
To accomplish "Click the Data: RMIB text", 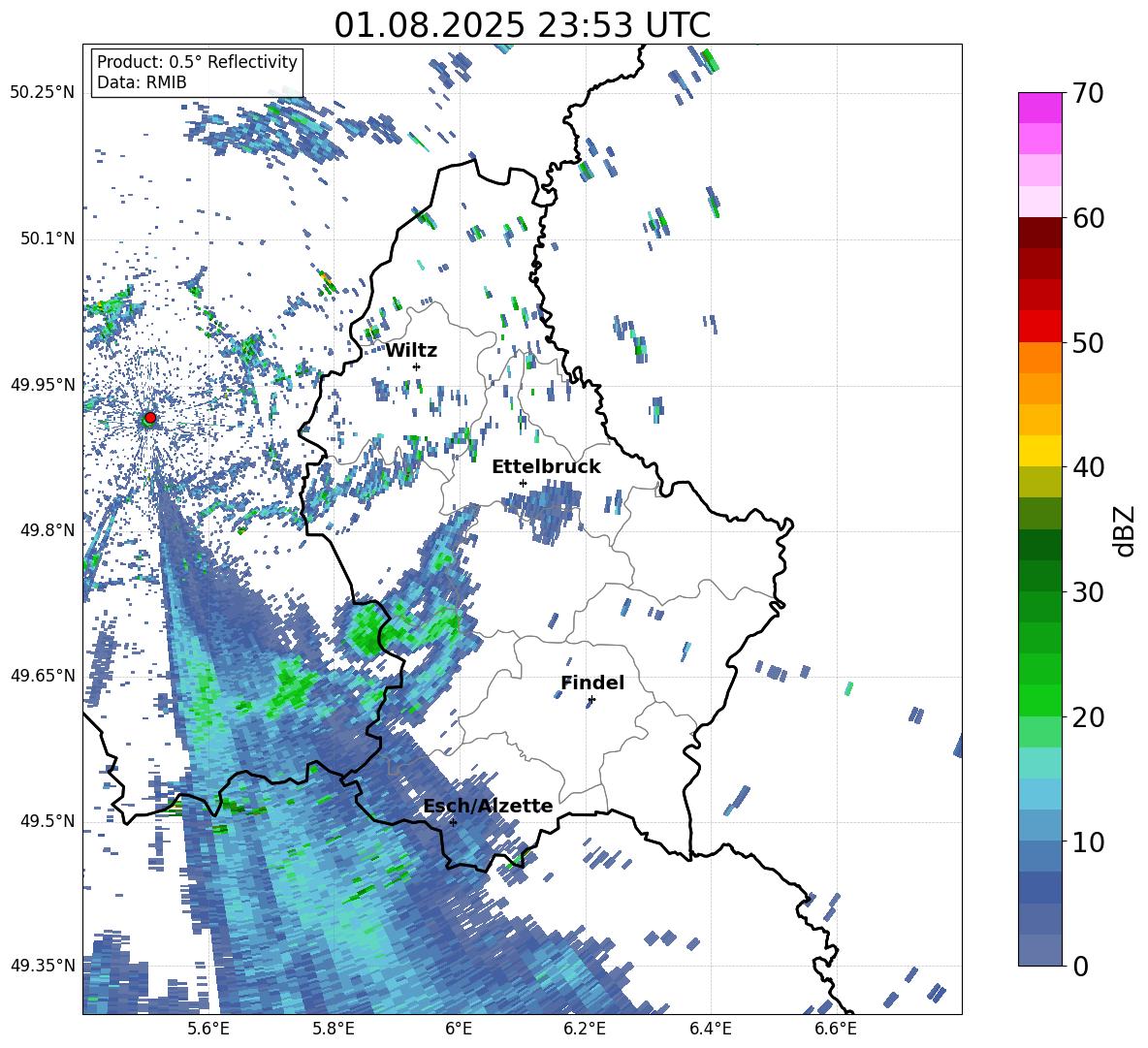I will (142, 82).
